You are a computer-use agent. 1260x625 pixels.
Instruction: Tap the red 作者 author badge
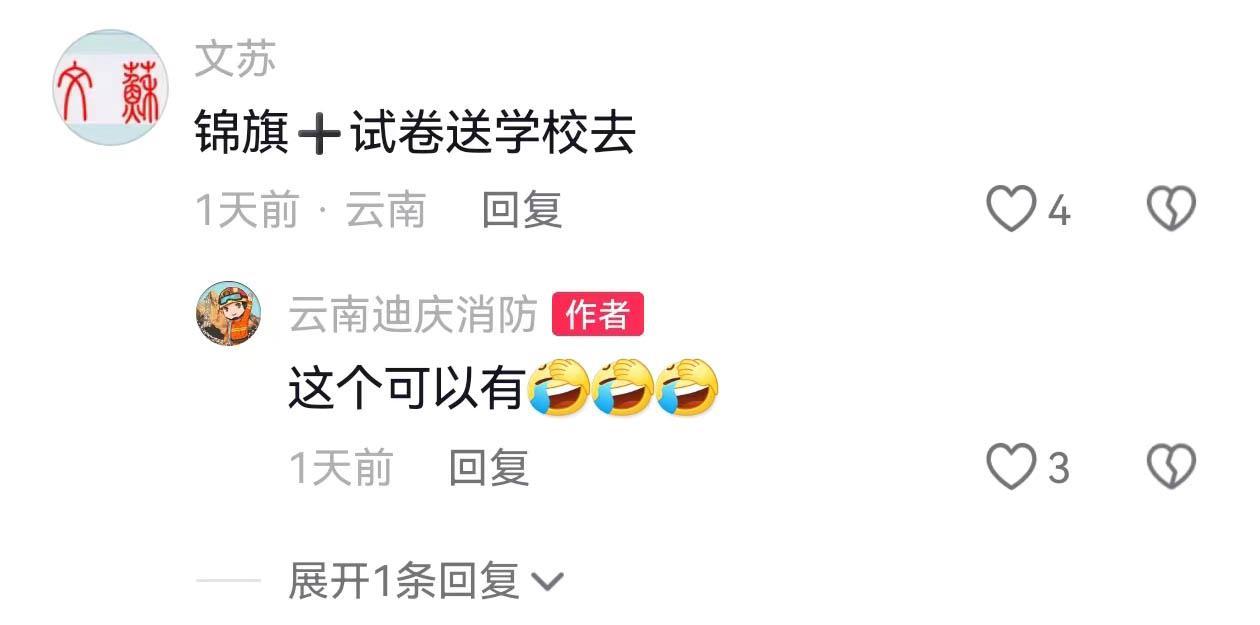tap(598, 315)
